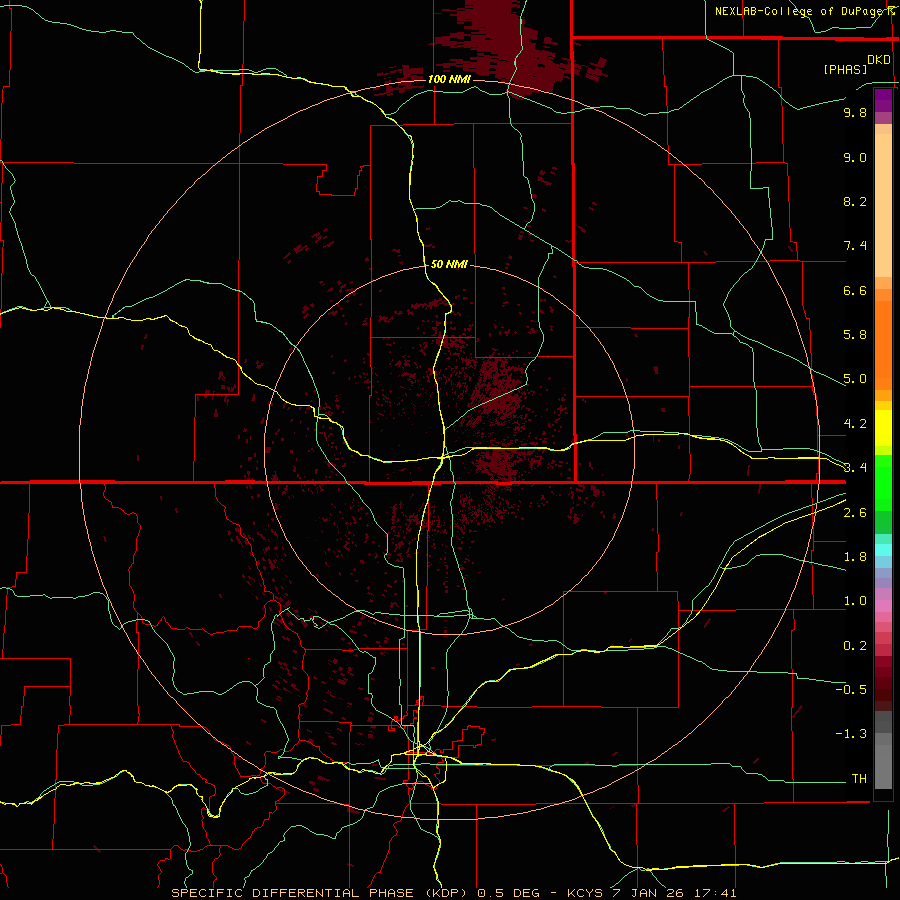
Task: Click the 8.2 scale value
Action: [855, 201]
